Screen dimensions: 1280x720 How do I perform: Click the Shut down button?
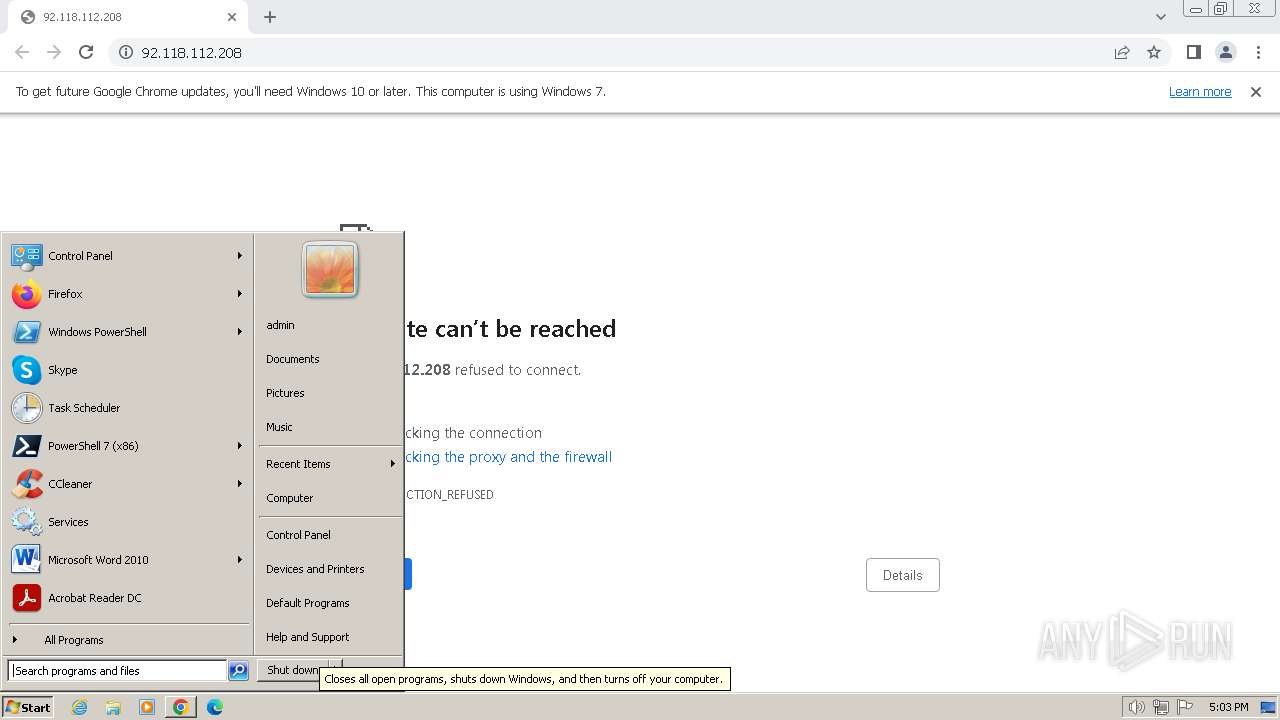click(293, 670)
